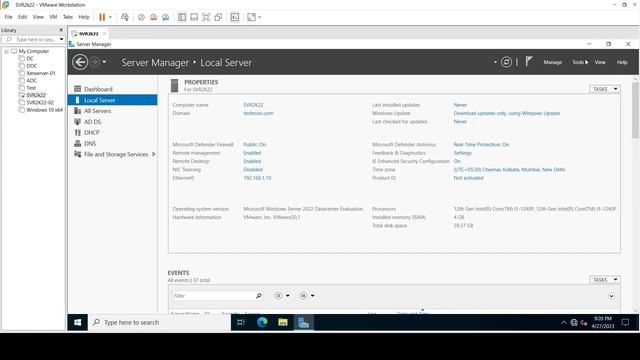Click the events filter search magnifier
Image resolution: width=640 pixels, height=360 pixels.
[258, 296]
